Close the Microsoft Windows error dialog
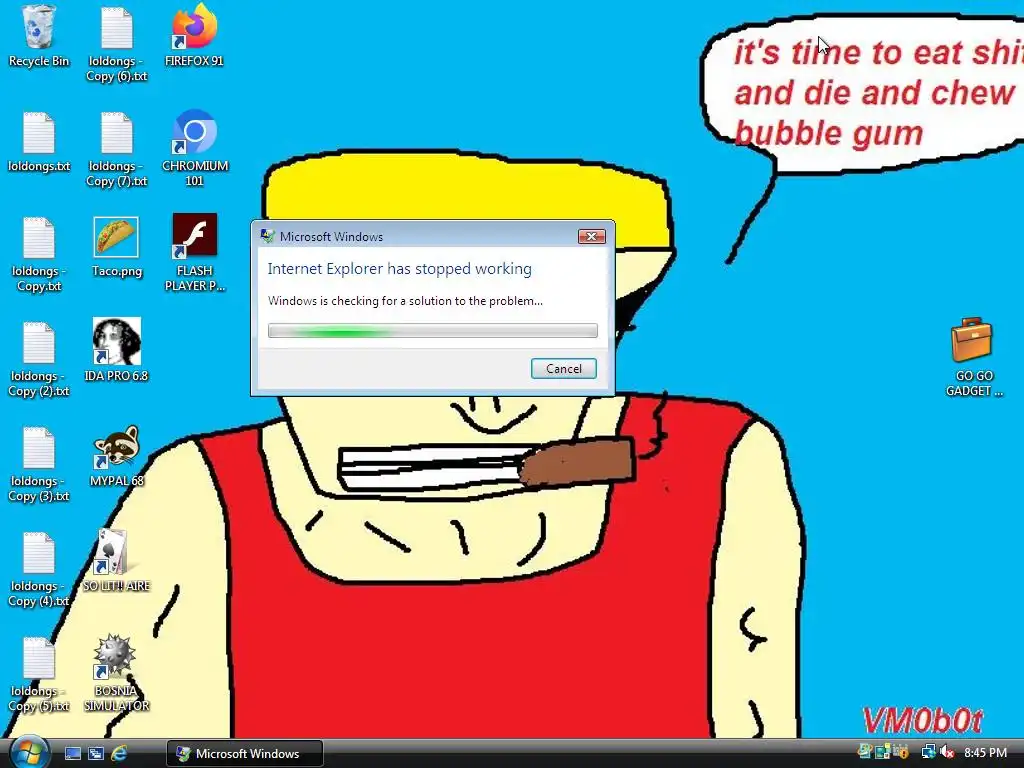Screen dimensions: 1024x768 [592, 236]
